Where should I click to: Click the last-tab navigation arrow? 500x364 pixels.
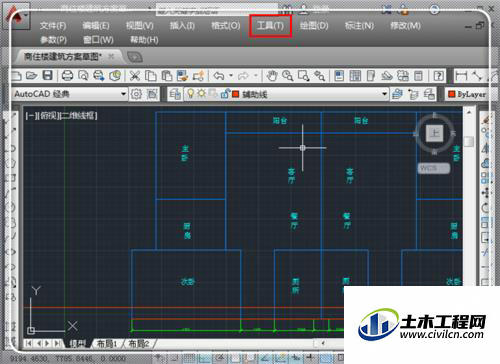coord(57,343)
